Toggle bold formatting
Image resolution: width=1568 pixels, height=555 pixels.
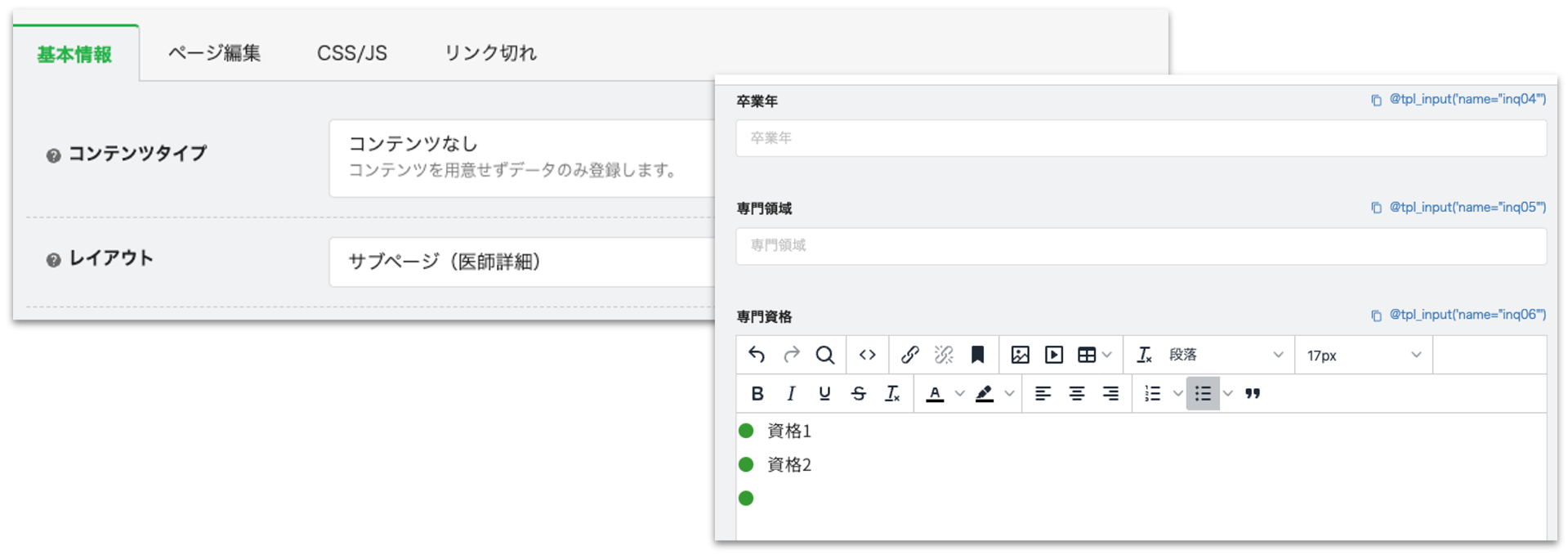[x=757, y=394]
